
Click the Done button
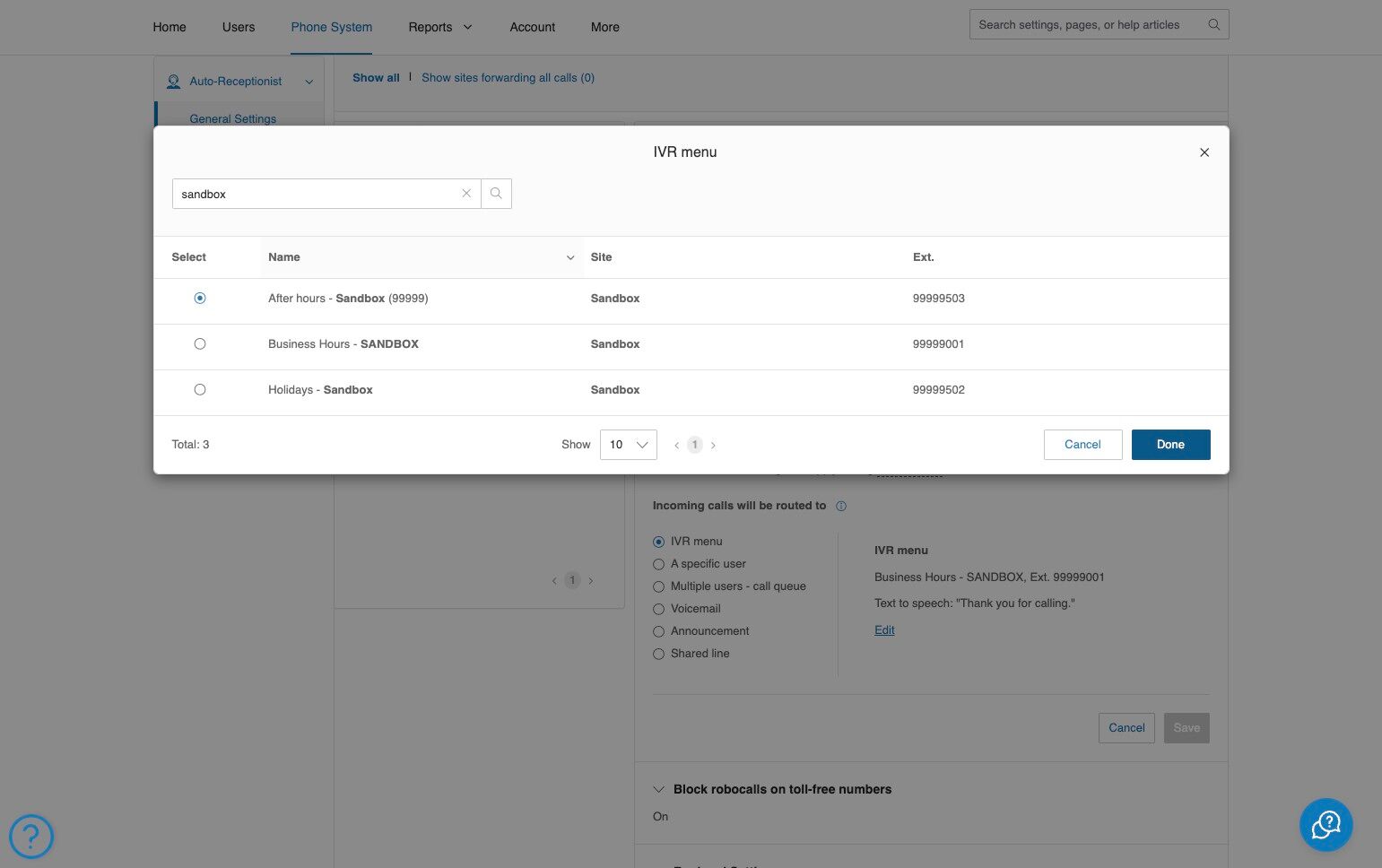[1170, 445]
